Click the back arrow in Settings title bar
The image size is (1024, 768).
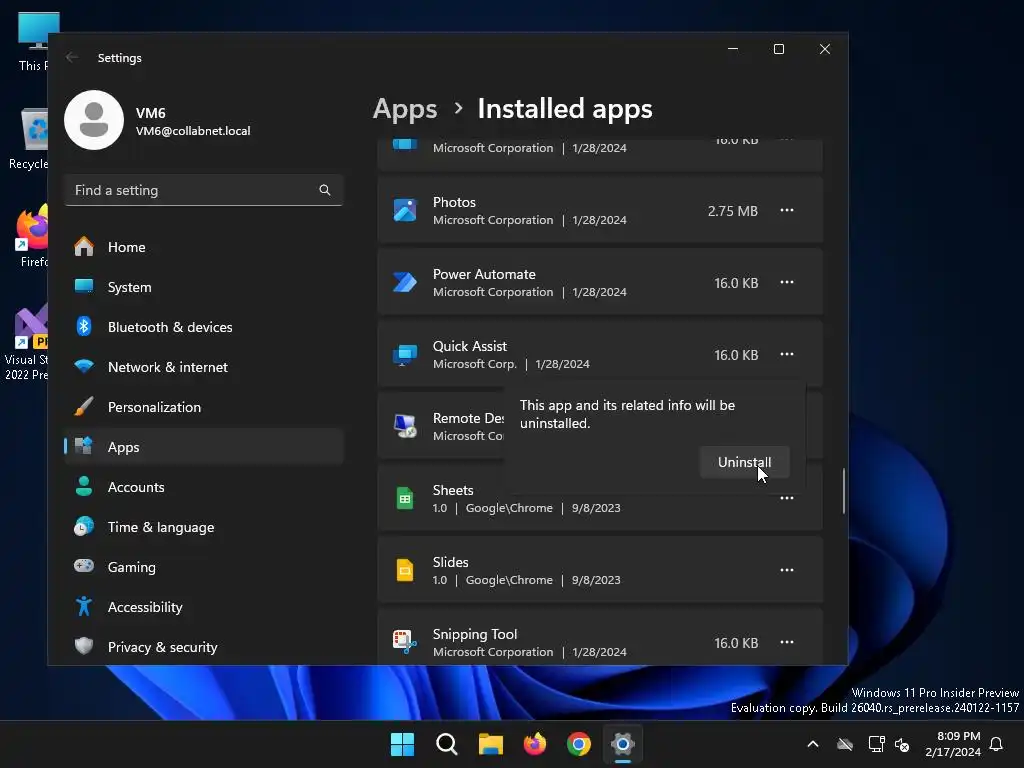point(72,57)
